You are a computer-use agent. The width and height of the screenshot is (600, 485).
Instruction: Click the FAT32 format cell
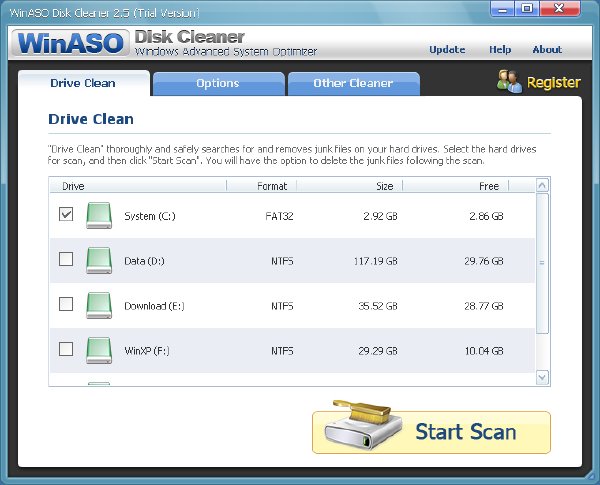pyautogui.click(x=279, y=216)
